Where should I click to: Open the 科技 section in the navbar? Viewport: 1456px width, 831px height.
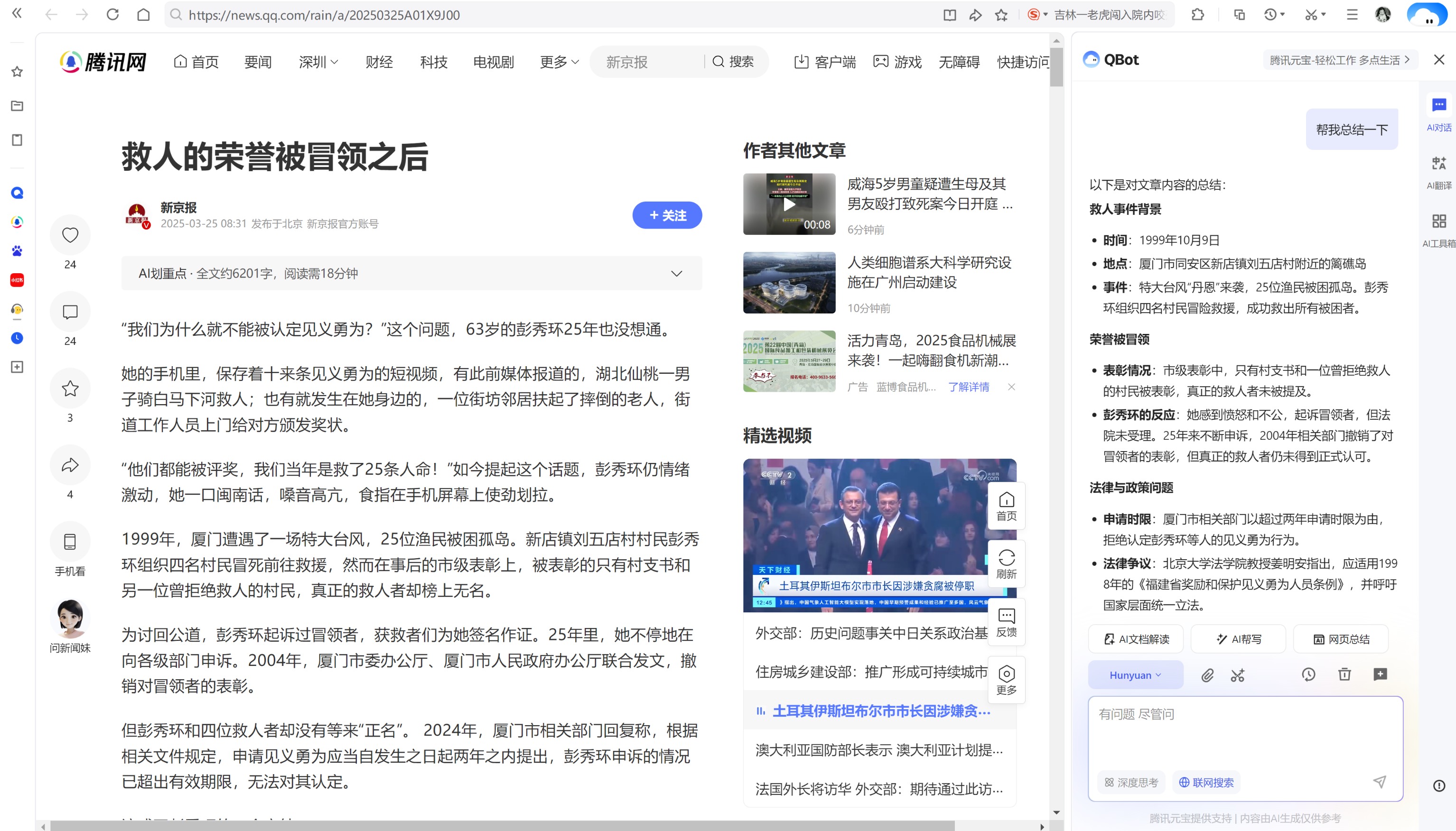coord(433,62)
